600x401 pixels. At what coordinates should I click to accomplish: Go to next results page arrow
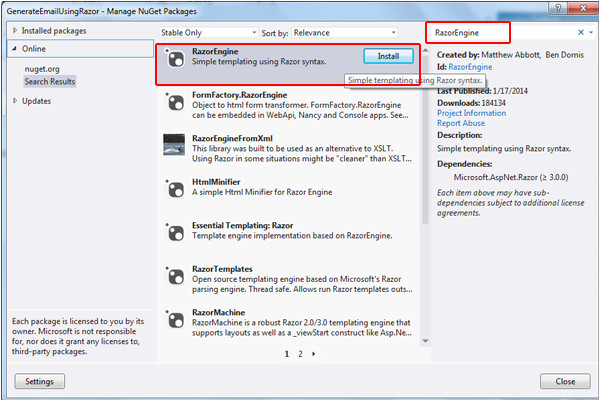click(x=313, y=354)
